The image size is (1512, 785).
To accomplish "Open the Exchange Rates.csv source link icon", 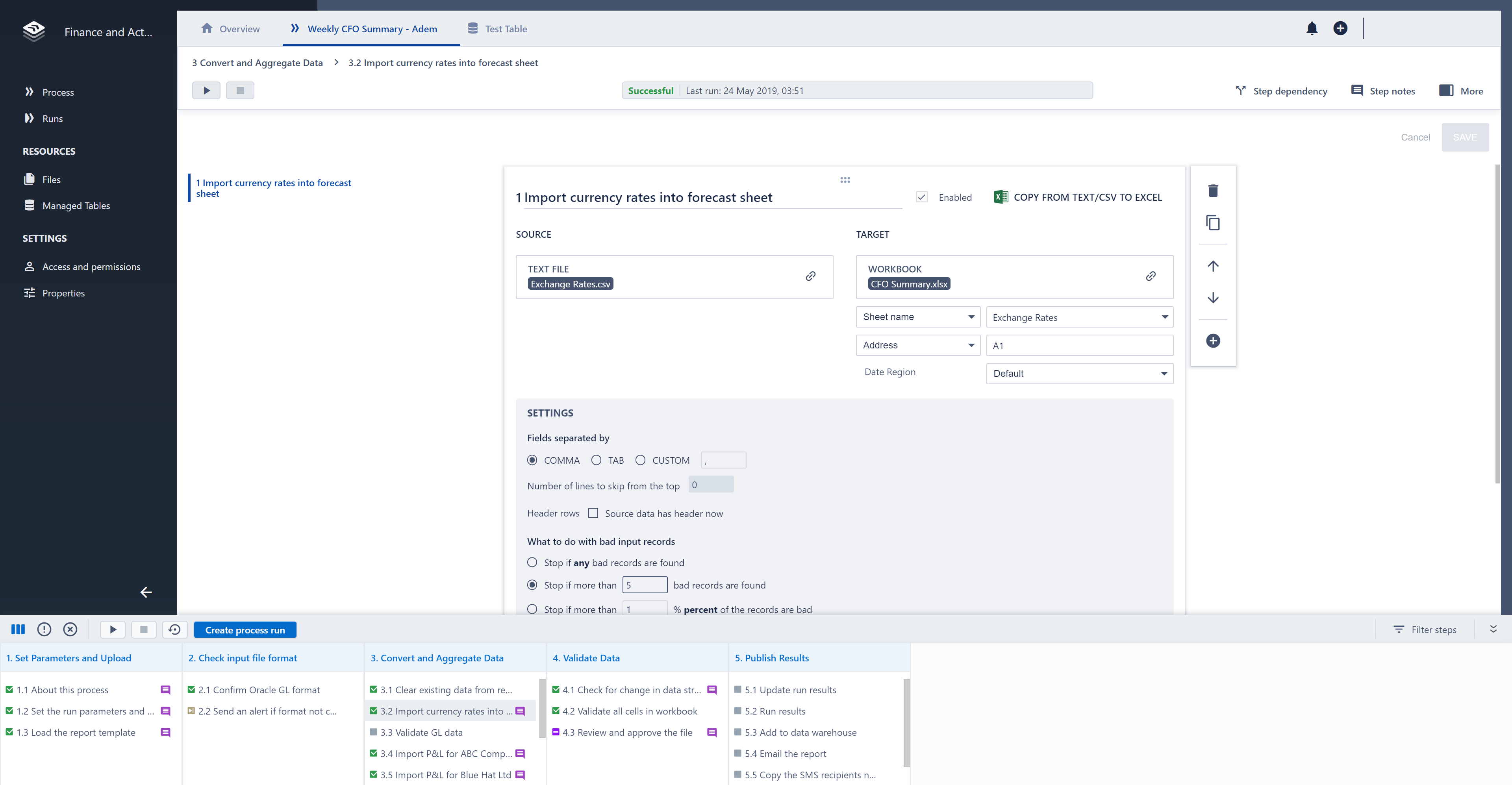I will pos(811,276).
